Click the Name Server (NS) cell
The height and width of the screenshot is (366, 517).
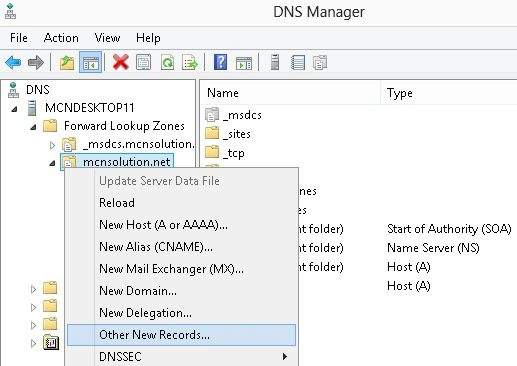pyautogui.click(x=433, y=248)
